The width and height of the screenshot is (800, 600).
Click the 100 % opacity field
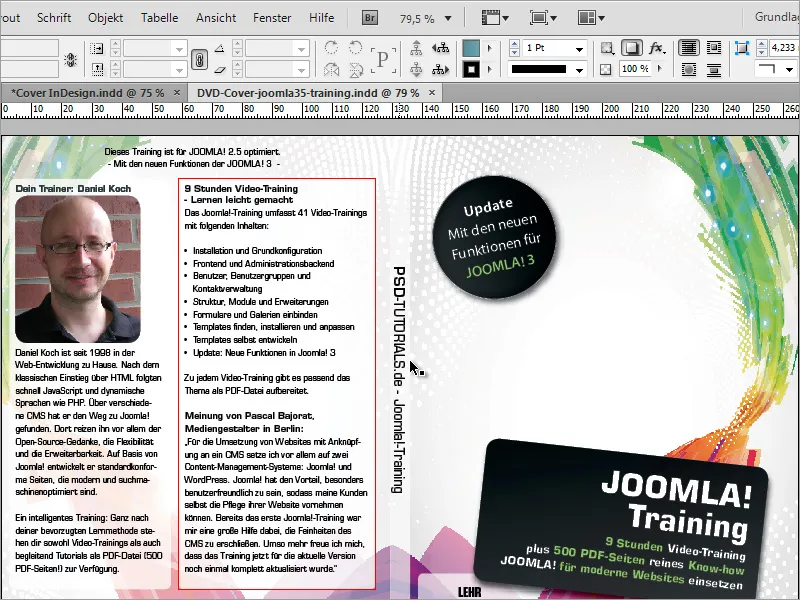(636, 69)
